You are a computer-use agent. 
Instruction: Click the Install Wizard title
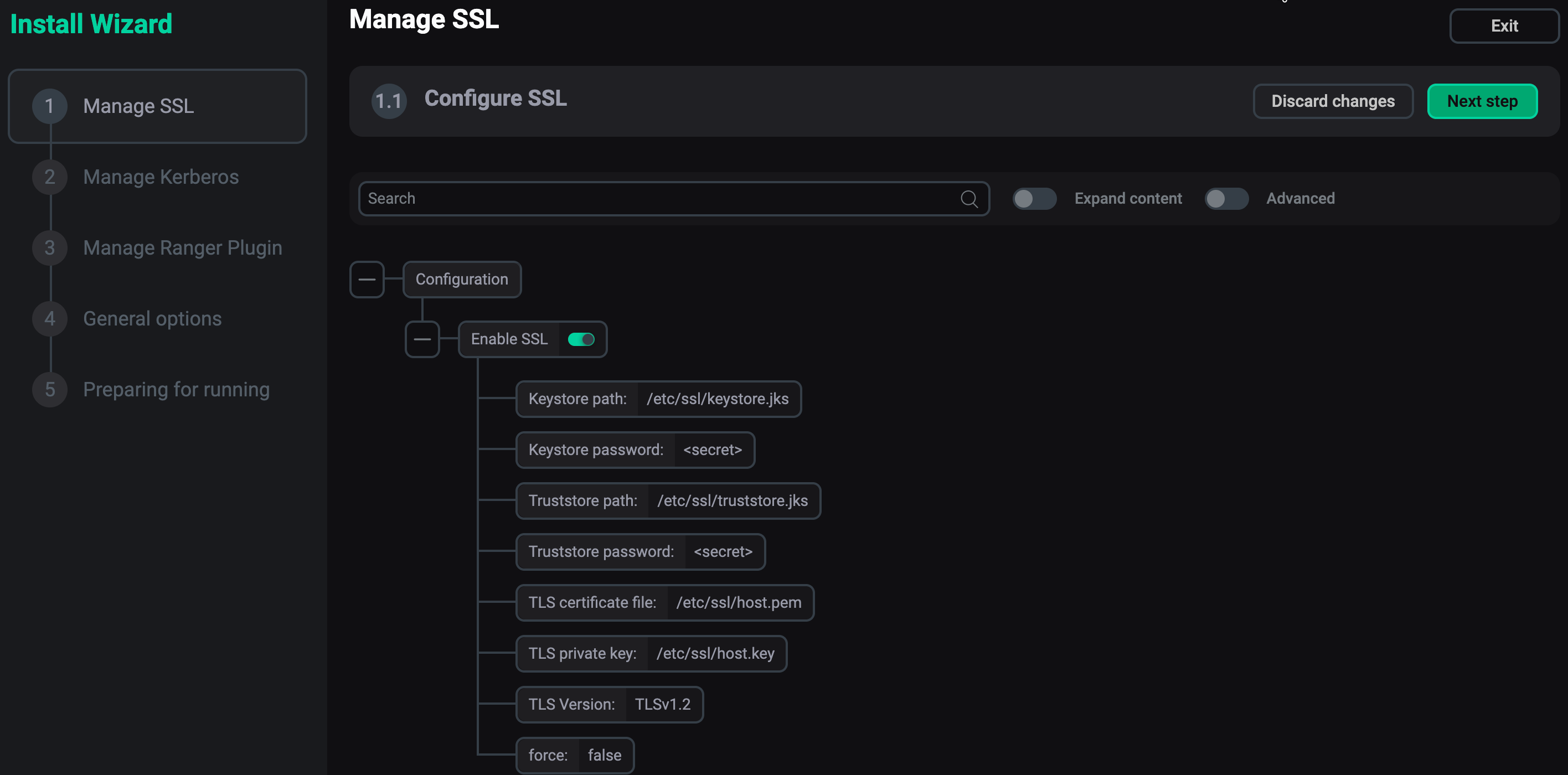[x=91, y=24]
